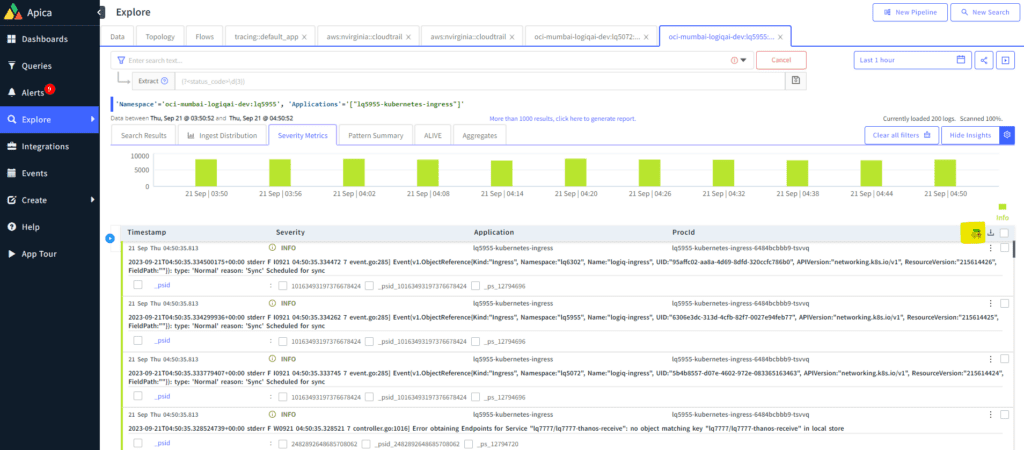Click the generate report link
The height and width of the screenshot is (450, 1024).
pos(562,119)
